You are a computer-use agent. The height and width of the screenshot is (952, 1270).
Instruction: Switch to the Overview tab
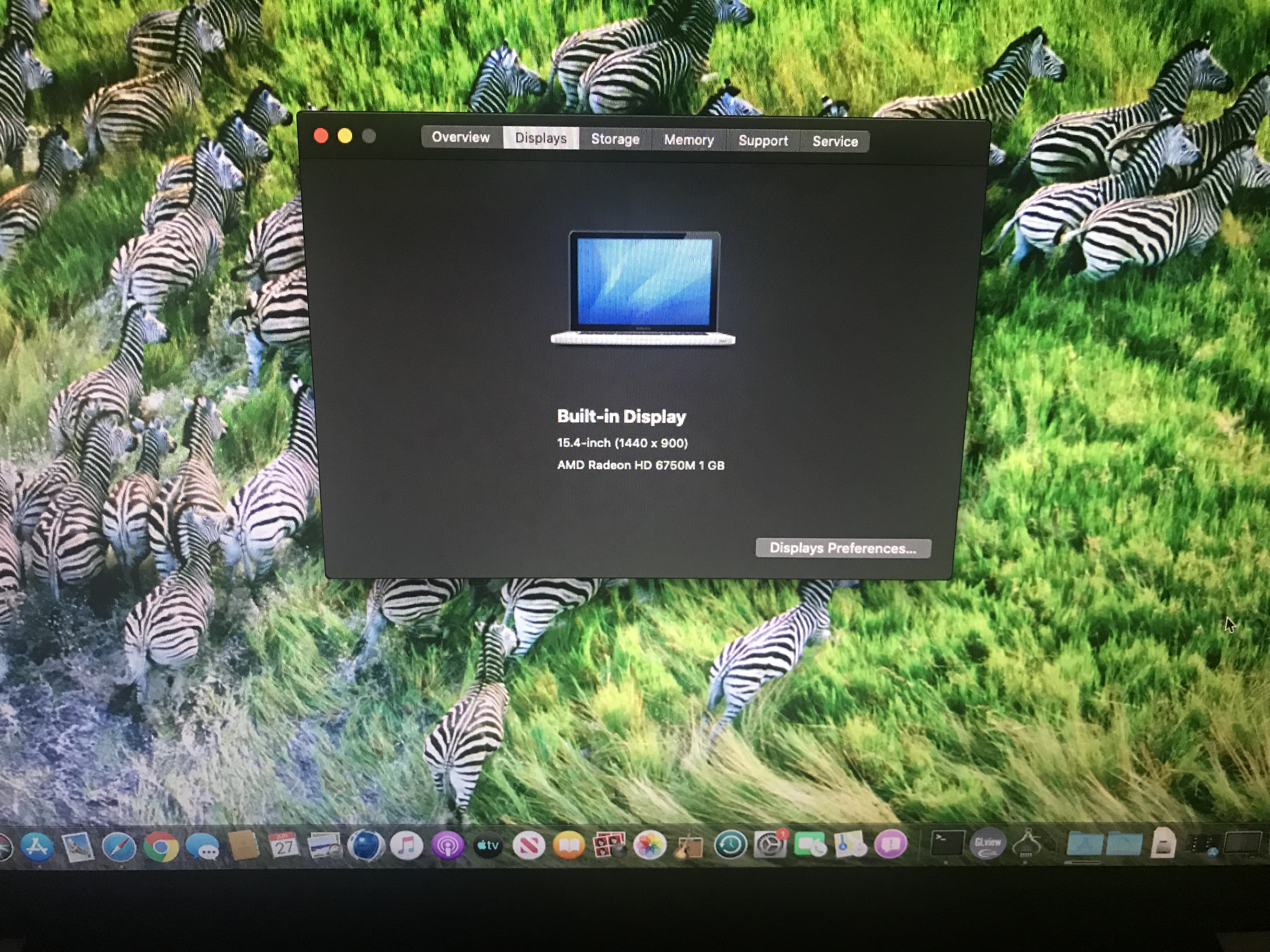point(461,137)
